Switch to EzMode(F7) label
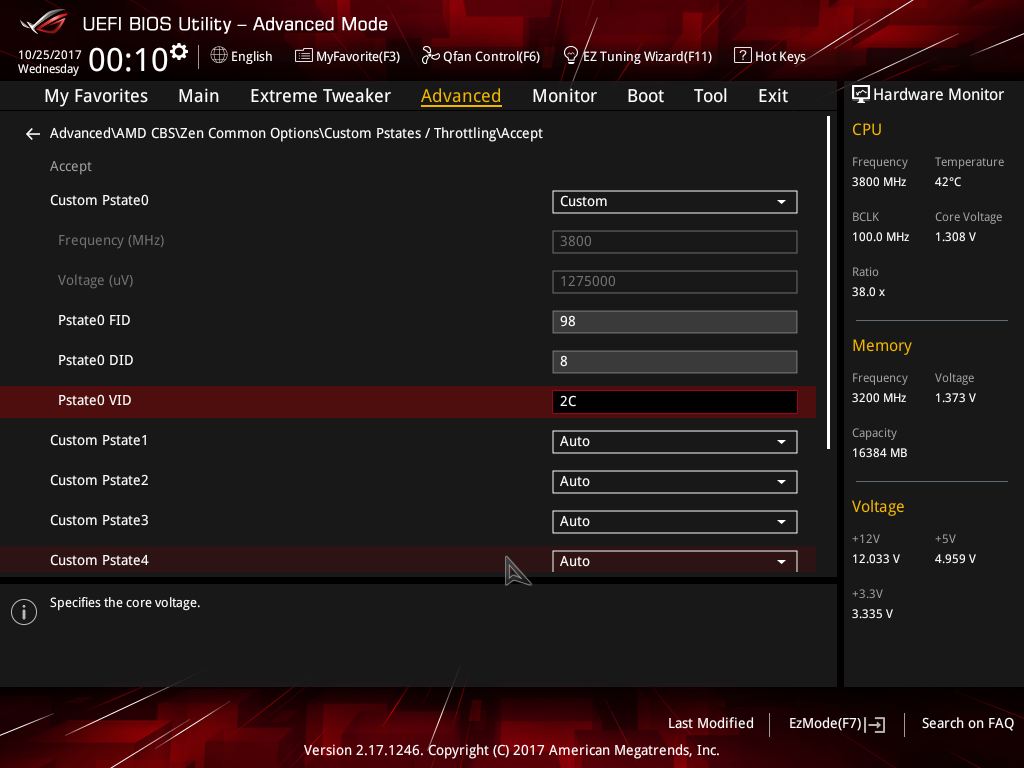Screen dimensions: 1024x768 [825, 723]
